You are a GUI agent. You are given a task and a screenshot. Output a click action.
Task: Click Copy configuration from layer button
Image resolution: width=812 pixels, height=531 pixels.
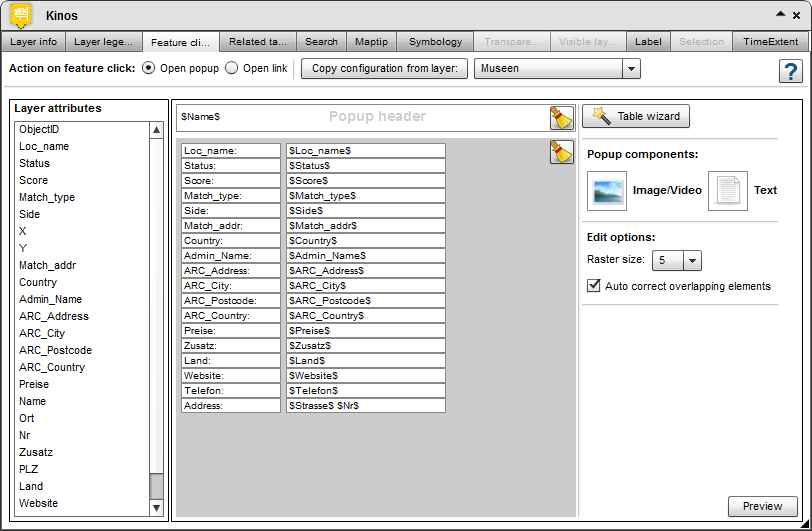[385, 68]
